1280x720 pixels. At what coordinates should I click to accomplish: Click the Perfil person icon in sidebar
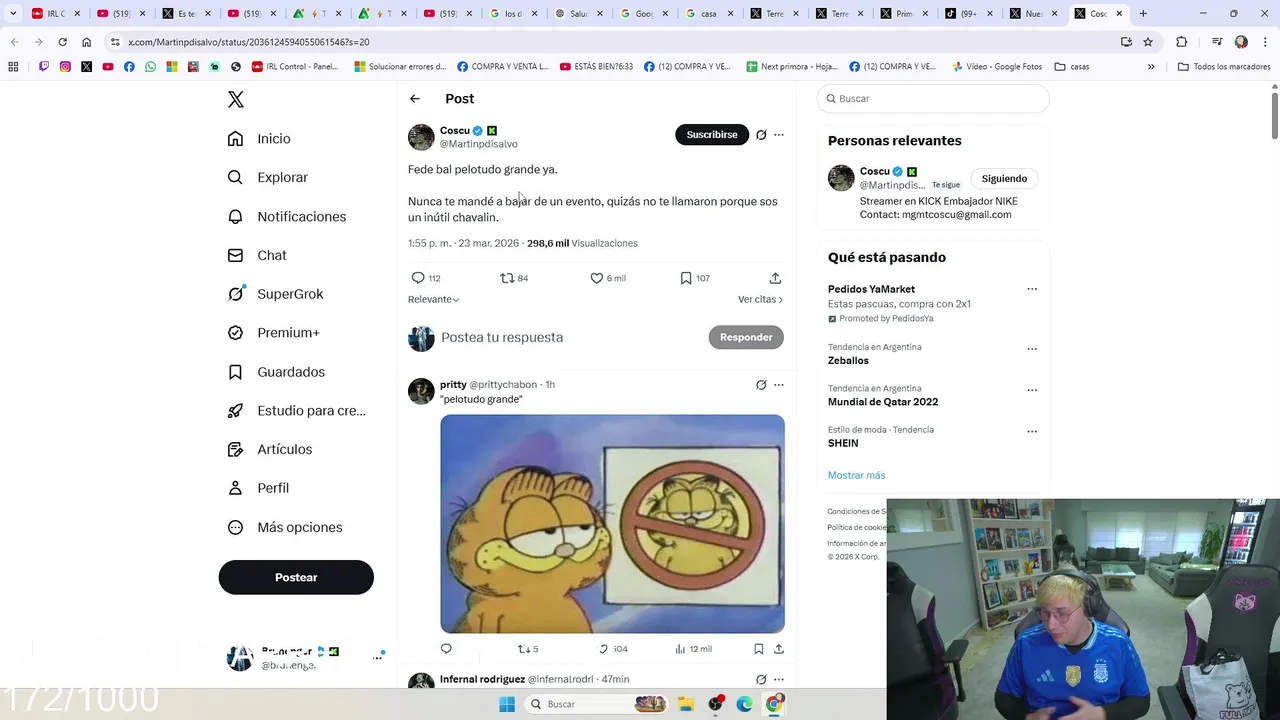(x=236, y=488)
